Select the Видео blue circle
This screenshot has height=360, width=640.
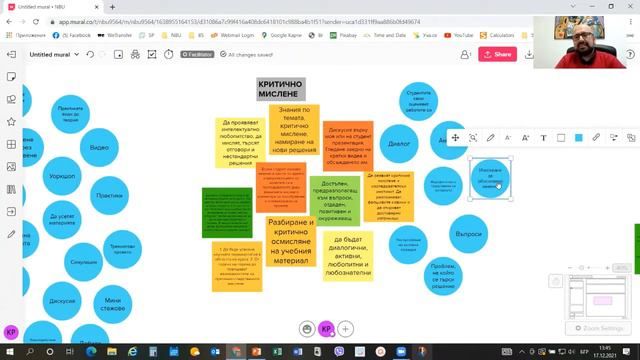pyautogui.click(x=99, y=147)
